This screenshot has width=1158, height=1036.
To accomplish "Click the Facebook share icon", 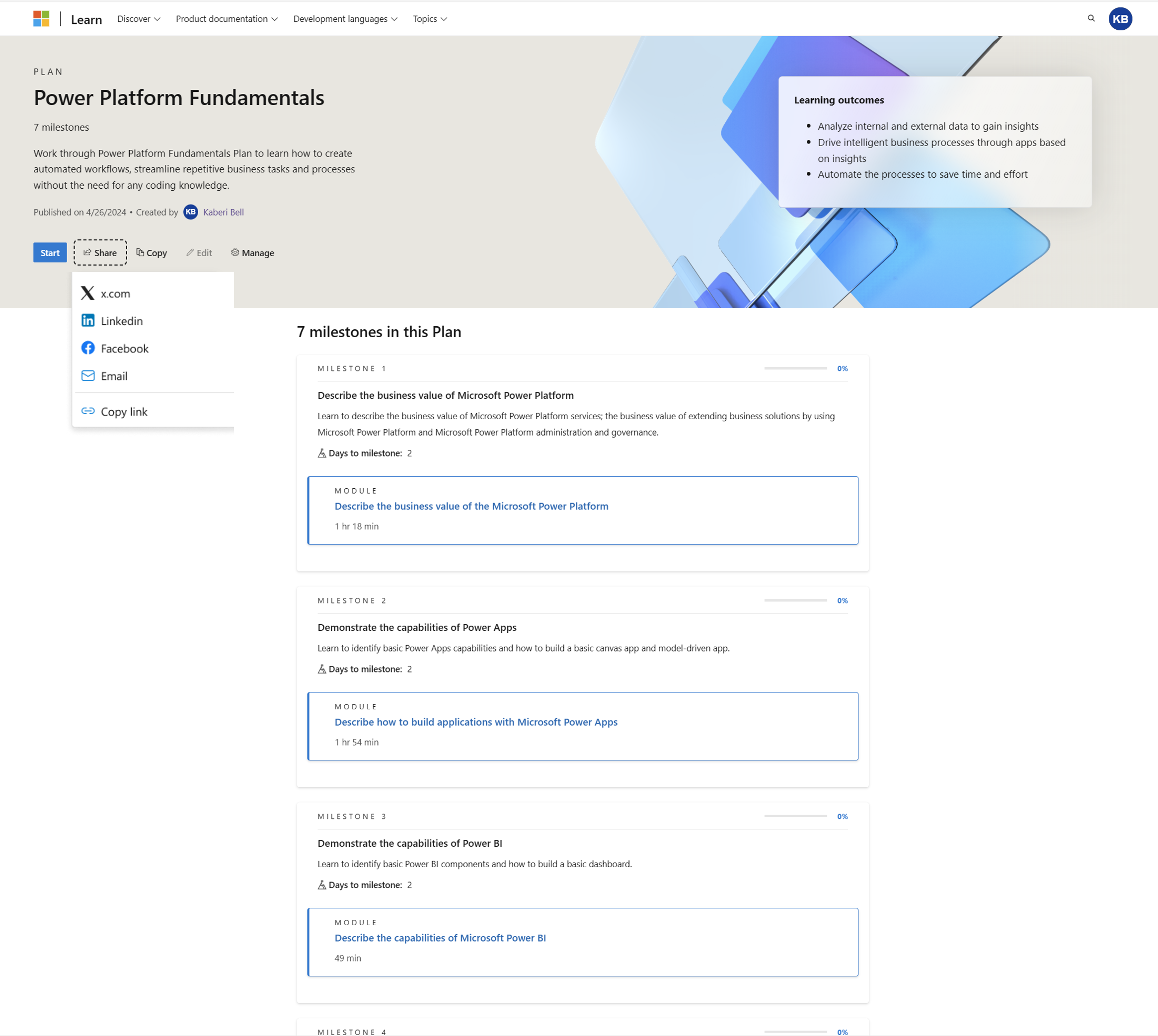I will (x=88, y=347).
